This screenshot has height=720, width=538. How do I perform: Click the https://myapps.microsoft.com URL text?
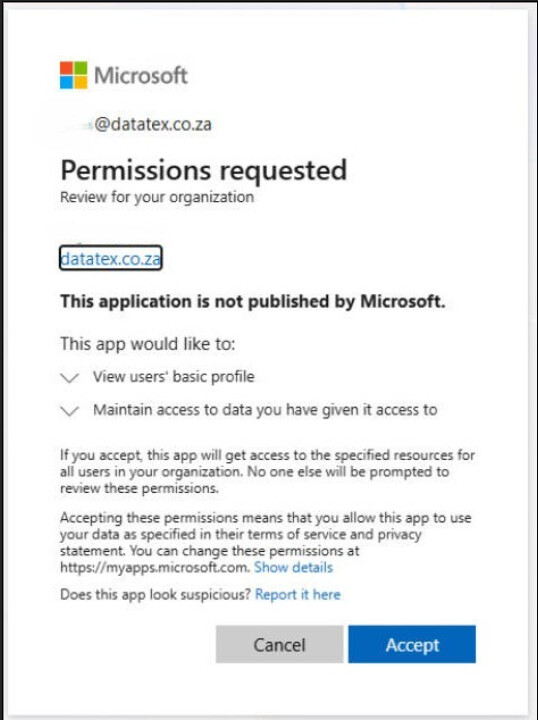tap(155, 567)
